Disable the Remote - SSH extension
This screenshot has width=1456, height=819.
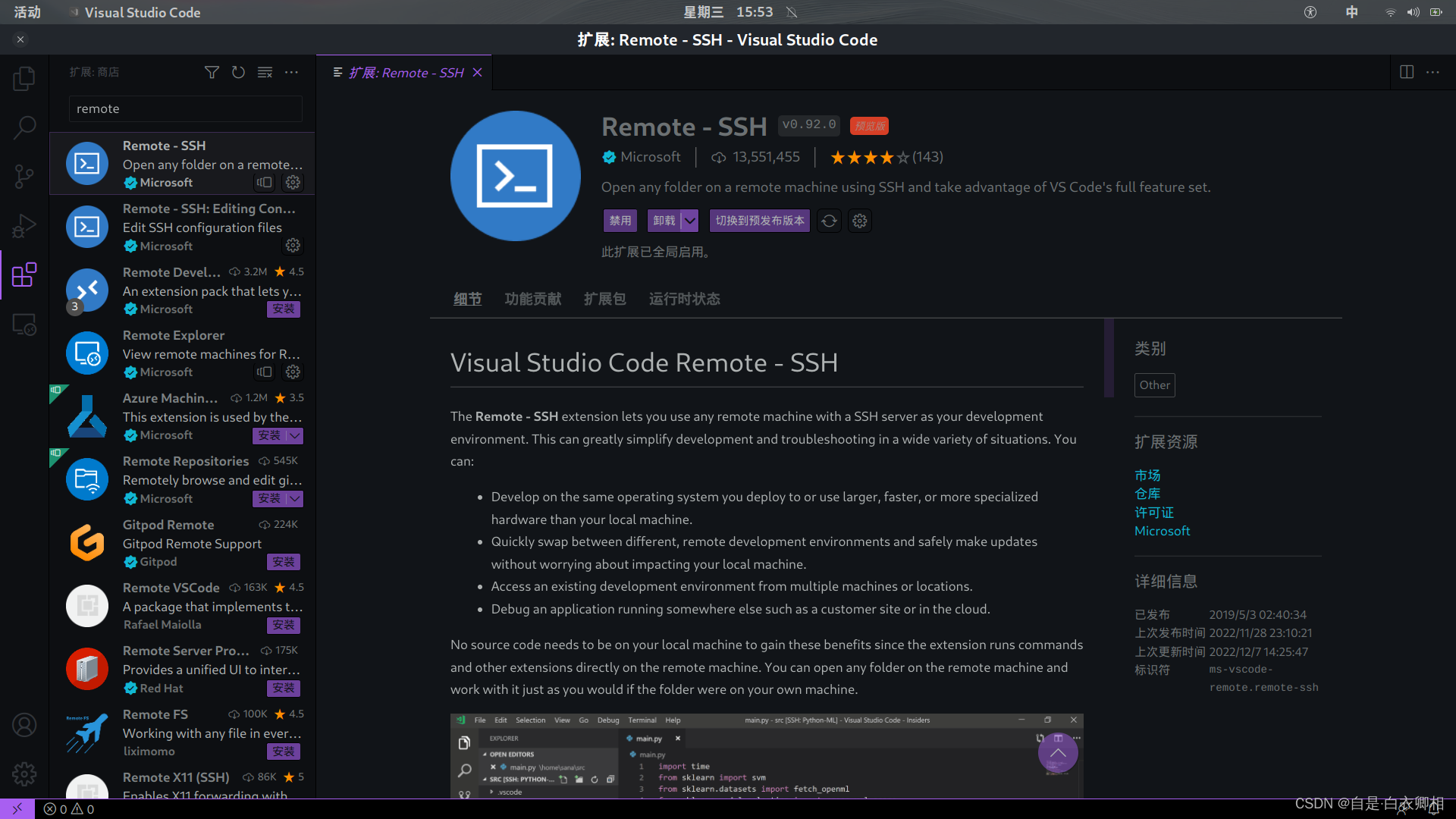[620, 221]
